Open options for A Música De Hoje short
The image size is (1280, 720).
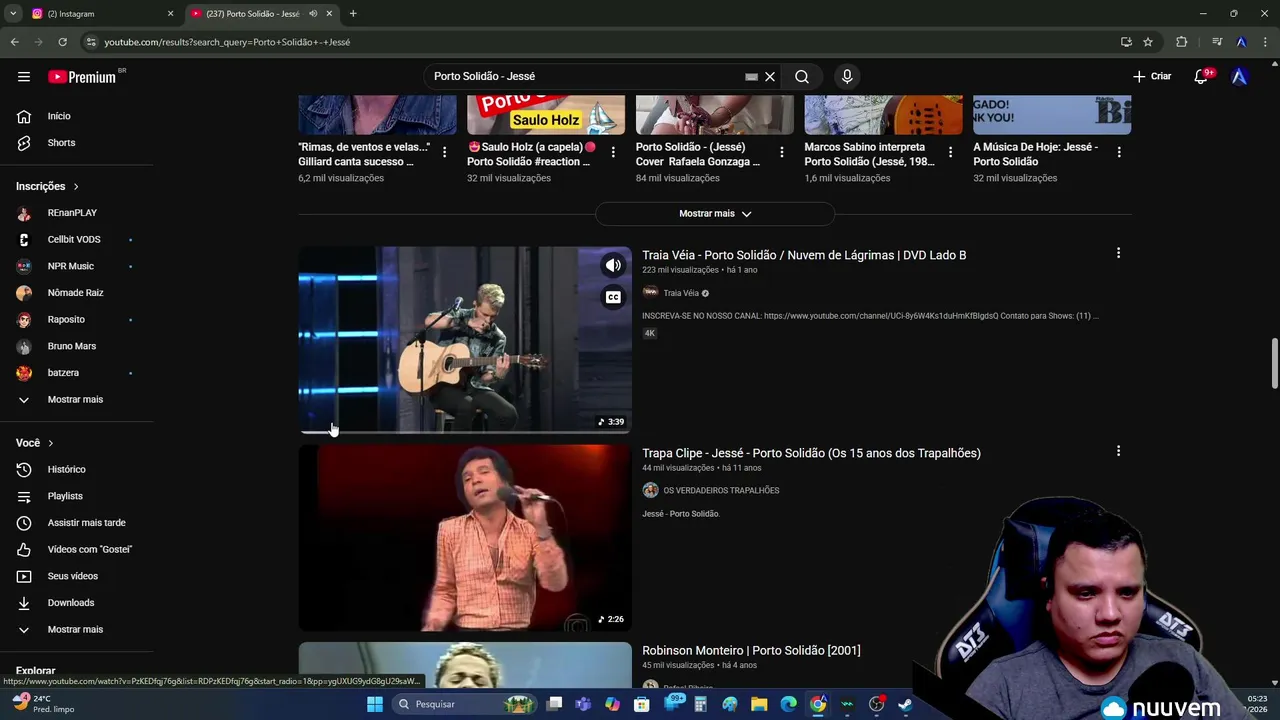(x=1119, y=153)
